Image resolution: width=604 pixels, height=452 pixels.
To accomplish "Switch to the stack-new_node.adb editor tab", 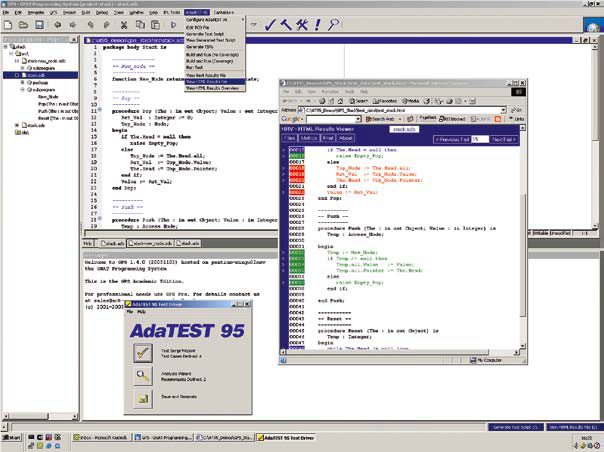I will pyautogui.click(x=151, y=243).
